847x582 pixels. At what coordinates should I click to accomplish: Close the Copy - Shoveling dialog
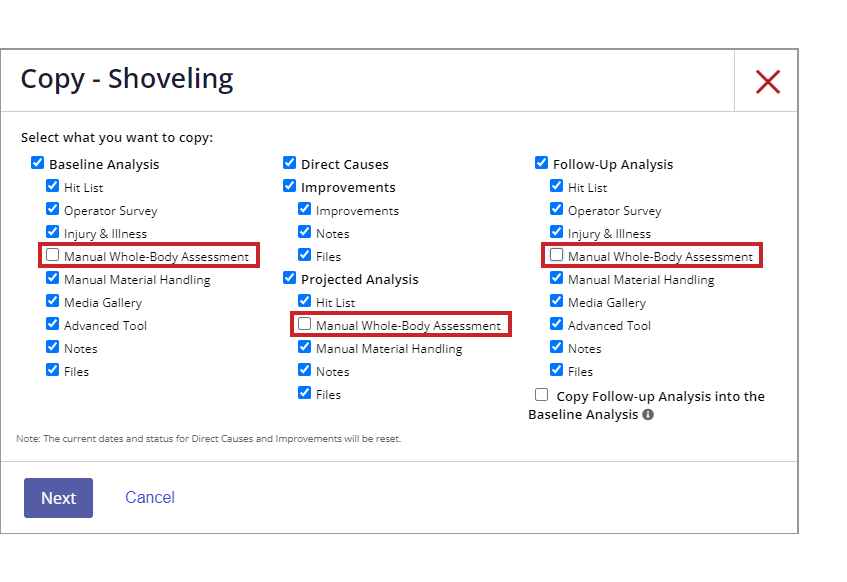(767, 82)
